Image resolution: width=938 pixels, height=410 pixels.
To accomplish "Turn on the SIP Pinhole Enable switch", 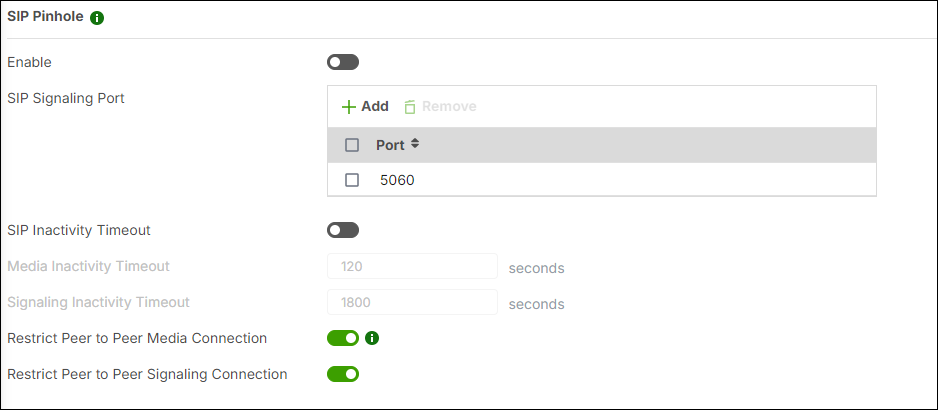I will (342, 62).
